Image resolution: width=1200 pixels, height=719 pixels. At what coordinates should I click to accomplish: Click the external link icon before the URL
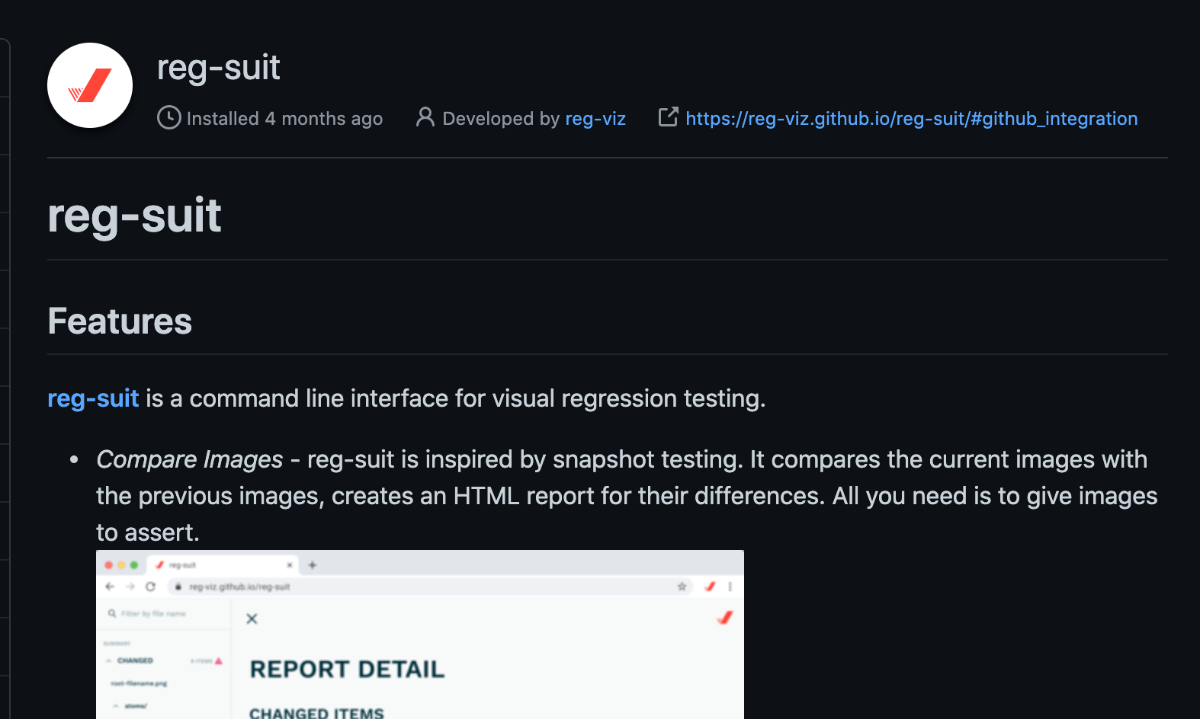click(x=667, y=118)
